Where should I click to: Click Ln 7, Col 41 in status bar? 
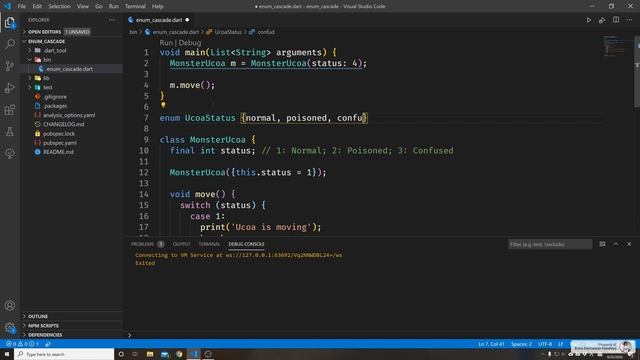(x=491, y=344)
